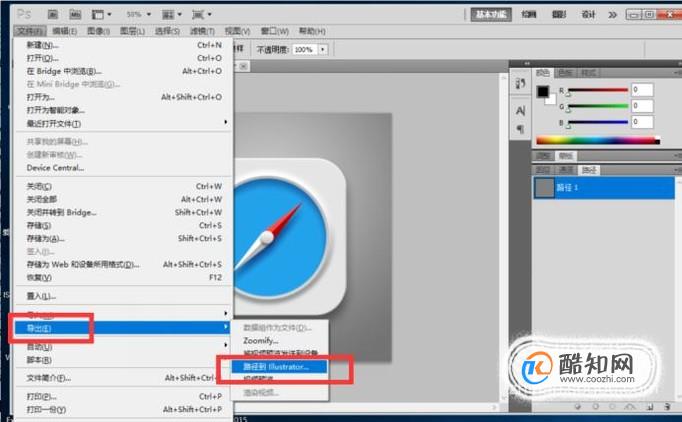Click the green G channel slider
Screen dimensions: 682x422
pos(597,106)
